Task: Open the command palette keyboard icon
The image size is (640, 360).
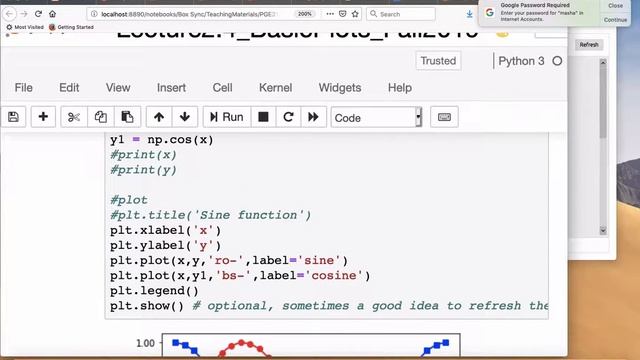Action: coord(444,117)
